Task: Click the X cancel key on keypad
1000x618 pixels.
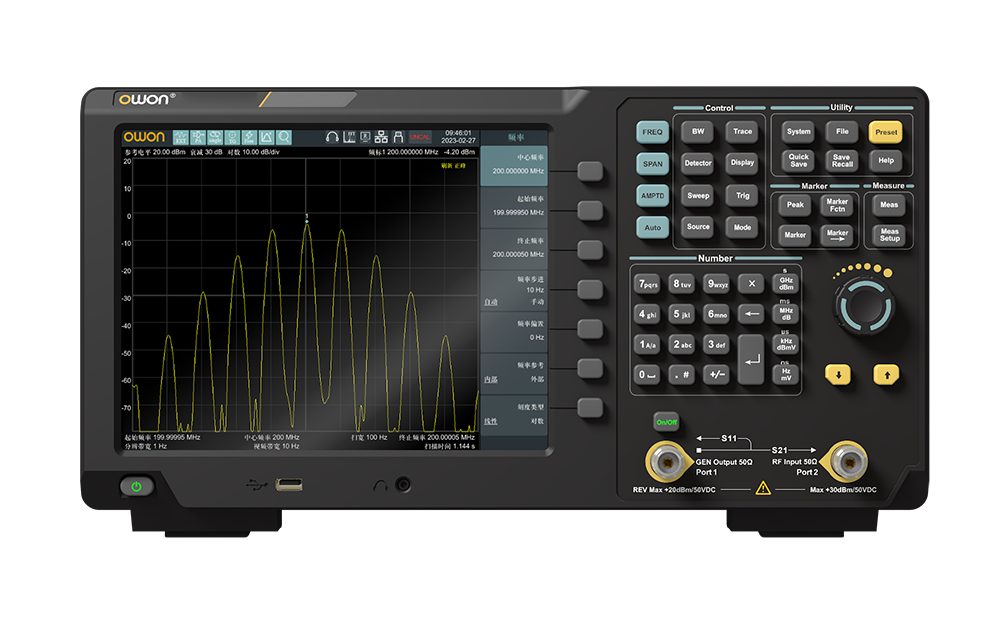Action: click(x=751, y=284)
